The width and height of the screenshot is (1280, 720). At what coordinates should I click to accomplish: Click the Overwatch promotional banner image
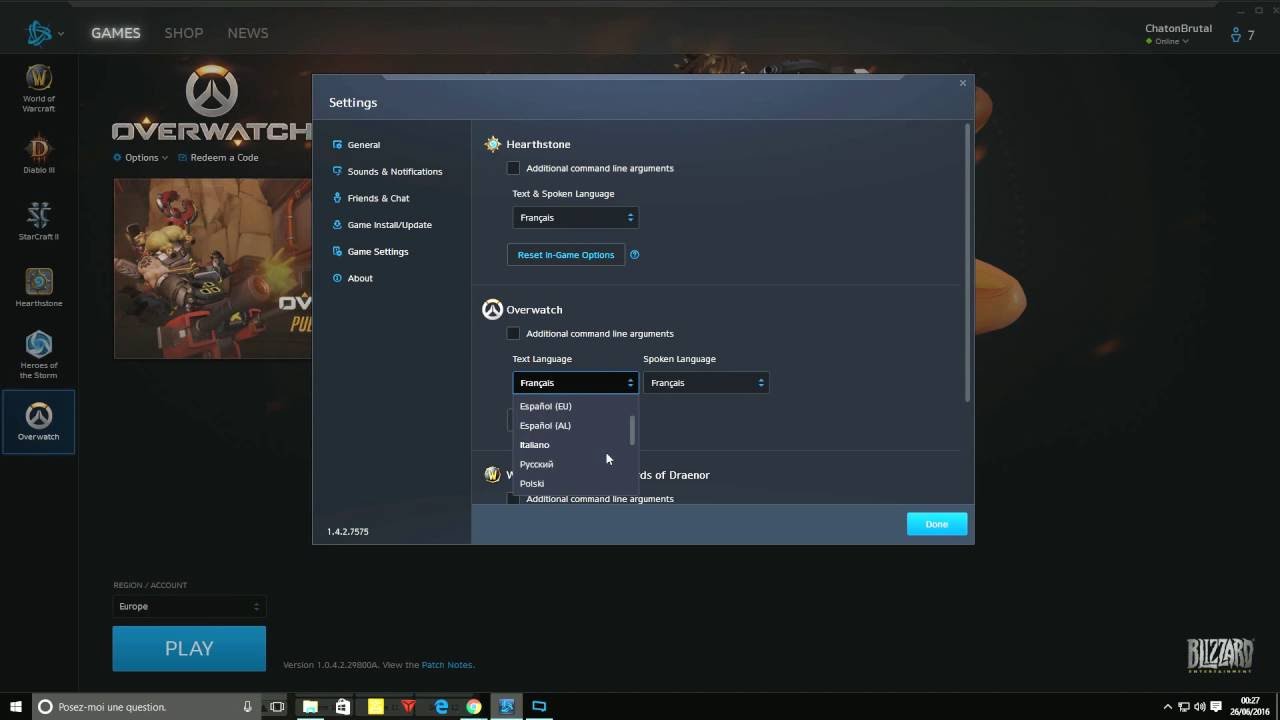coord(213,268)
